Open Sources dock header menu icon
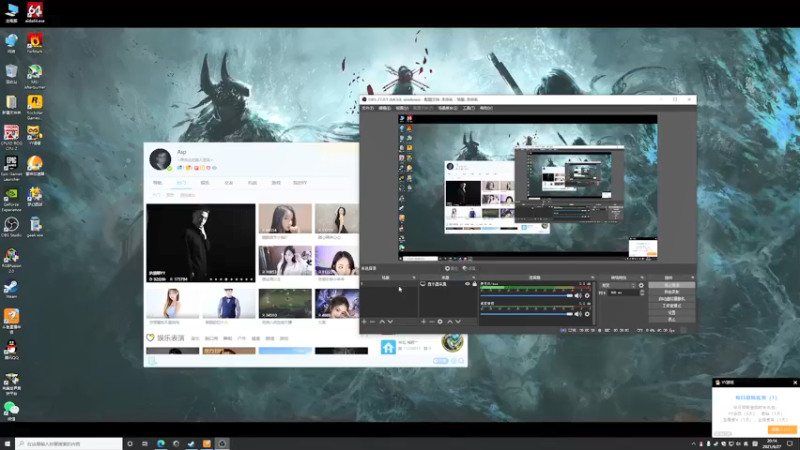 click(x=473, y=278)
